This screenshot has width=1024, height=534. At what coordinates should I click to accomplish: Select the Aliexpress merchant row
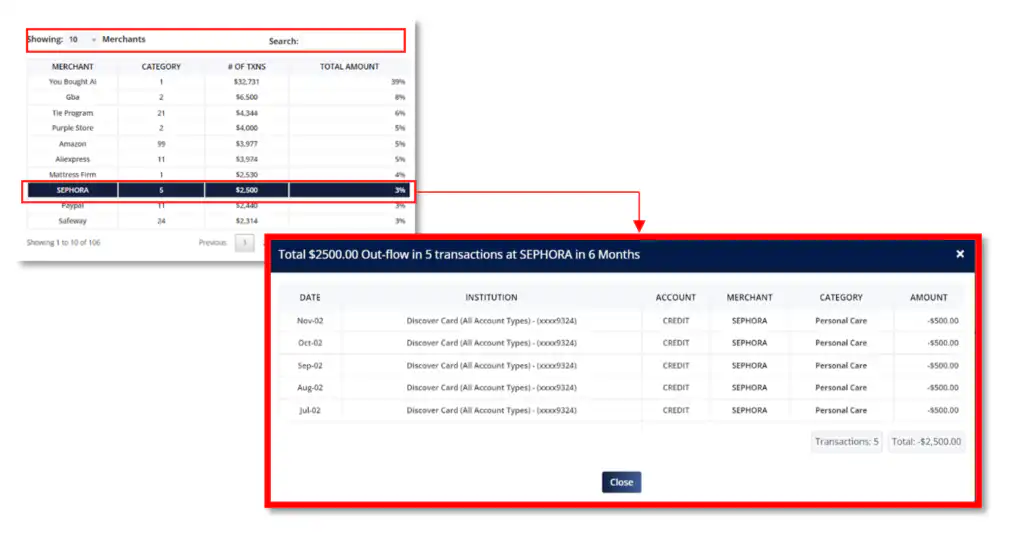pyautogui.click(x=217, y=159)
